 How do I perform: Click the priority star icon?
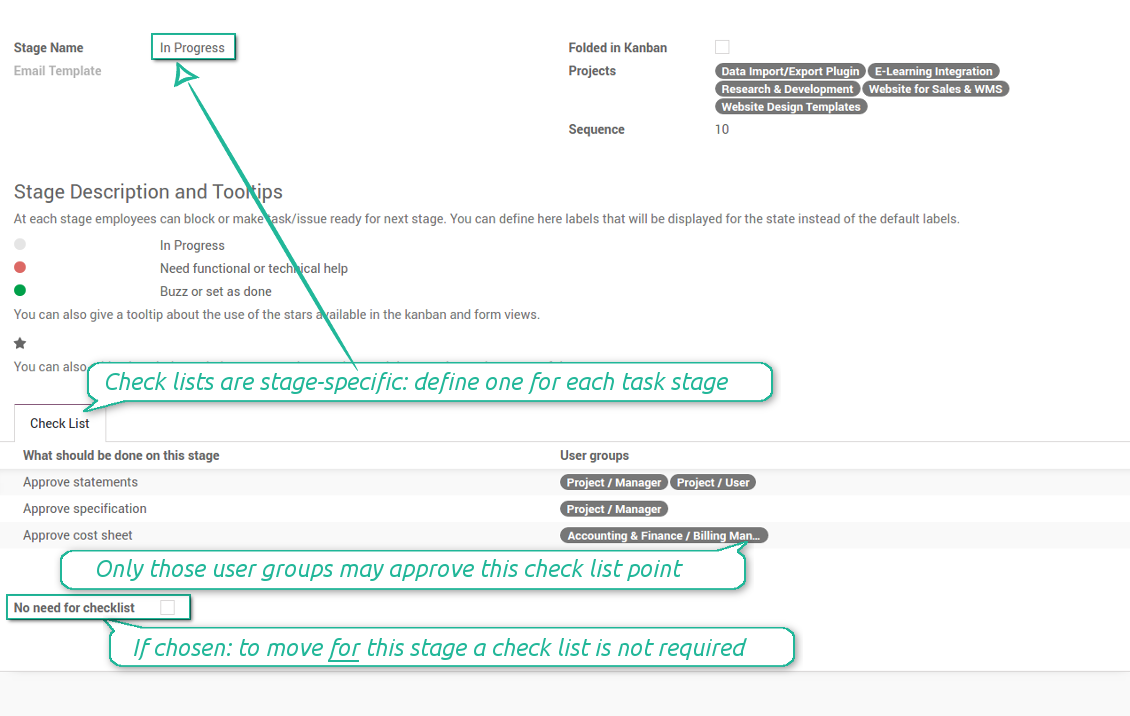click(20, 343)
